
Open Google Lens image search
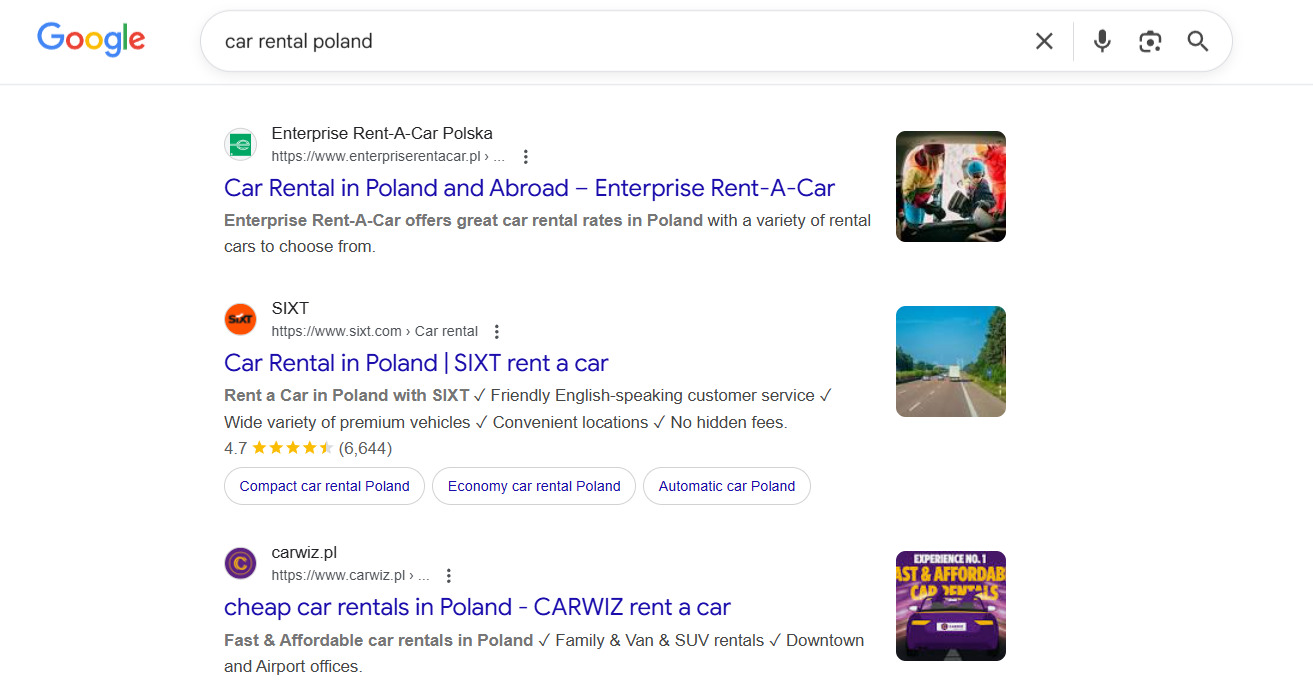pyautogui.click(x=1149, y=41)
